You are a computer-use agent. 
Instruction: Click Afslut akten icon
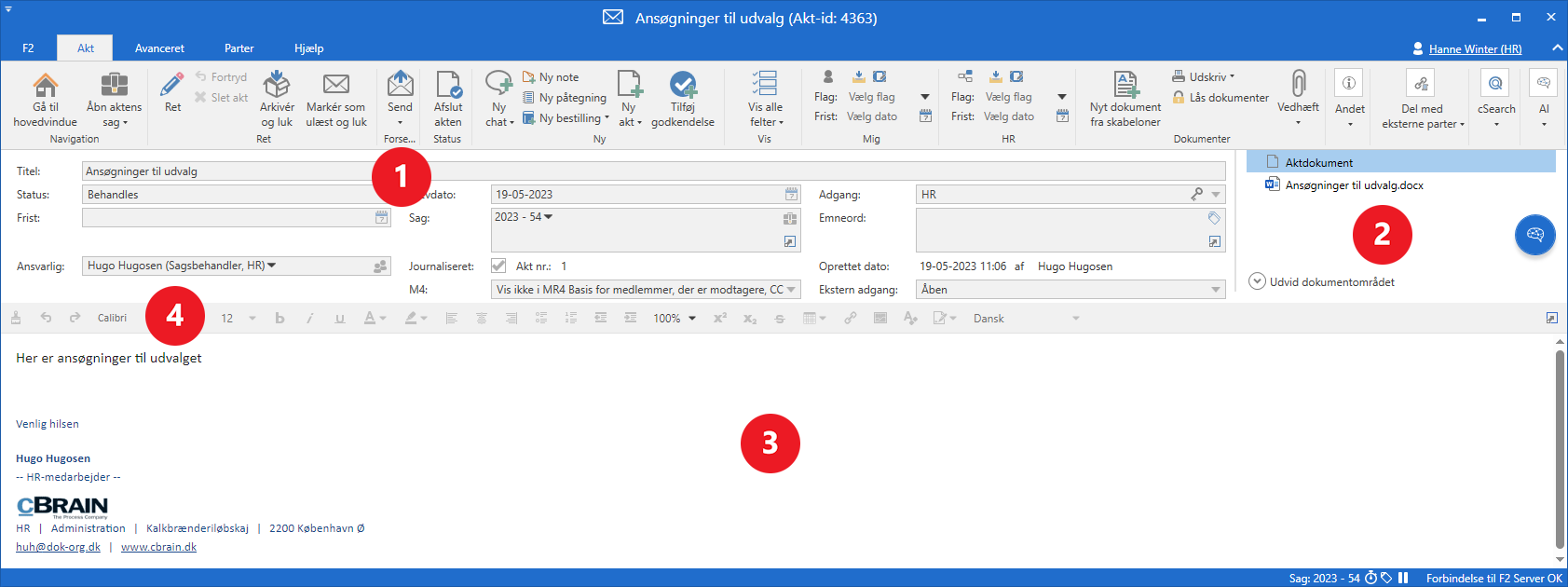pyautogui.click(x=448, y=87)
